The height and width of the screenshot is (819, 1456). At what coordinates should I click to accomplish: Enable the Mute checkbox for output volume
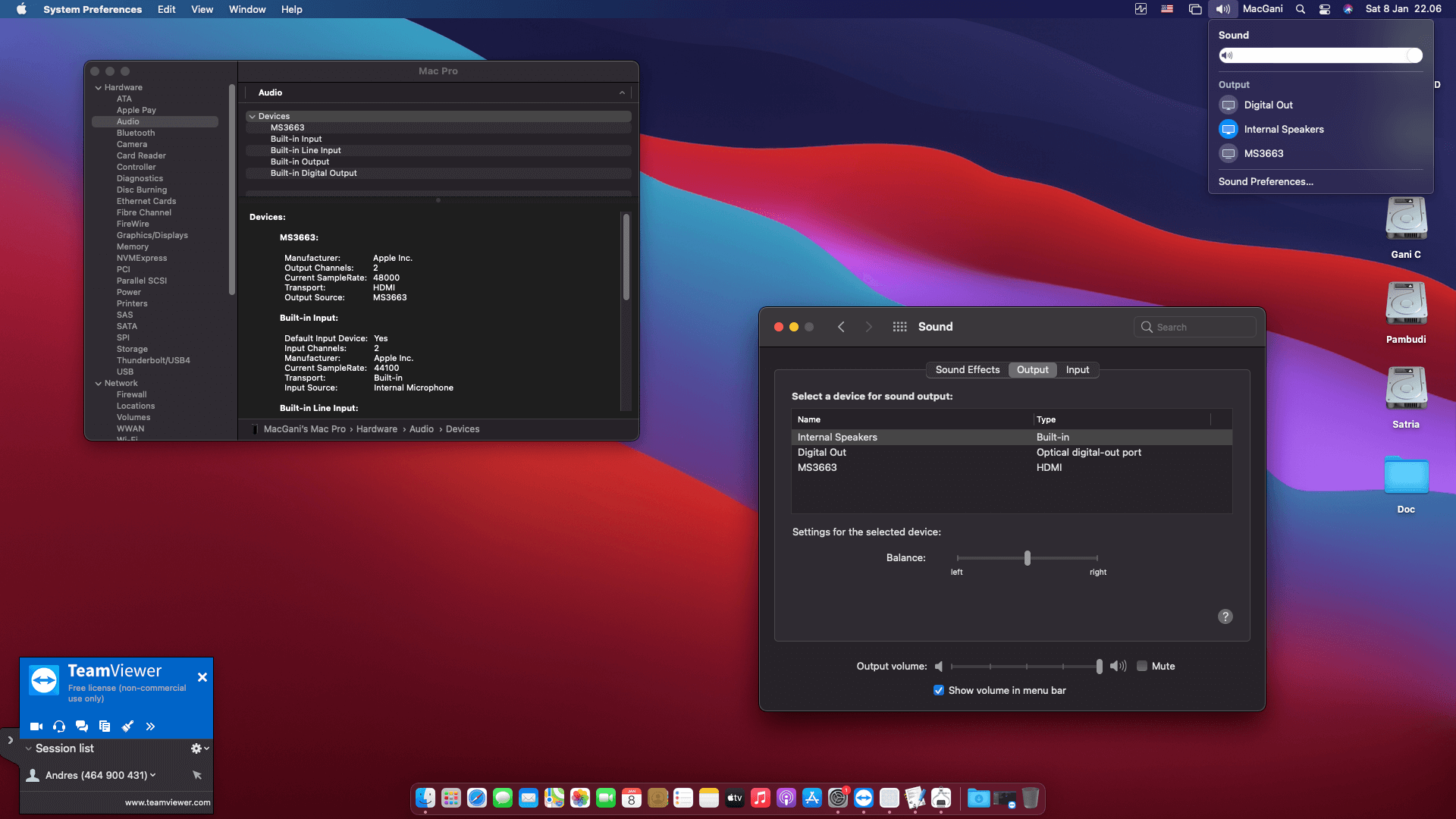(x=1141, y=666)
